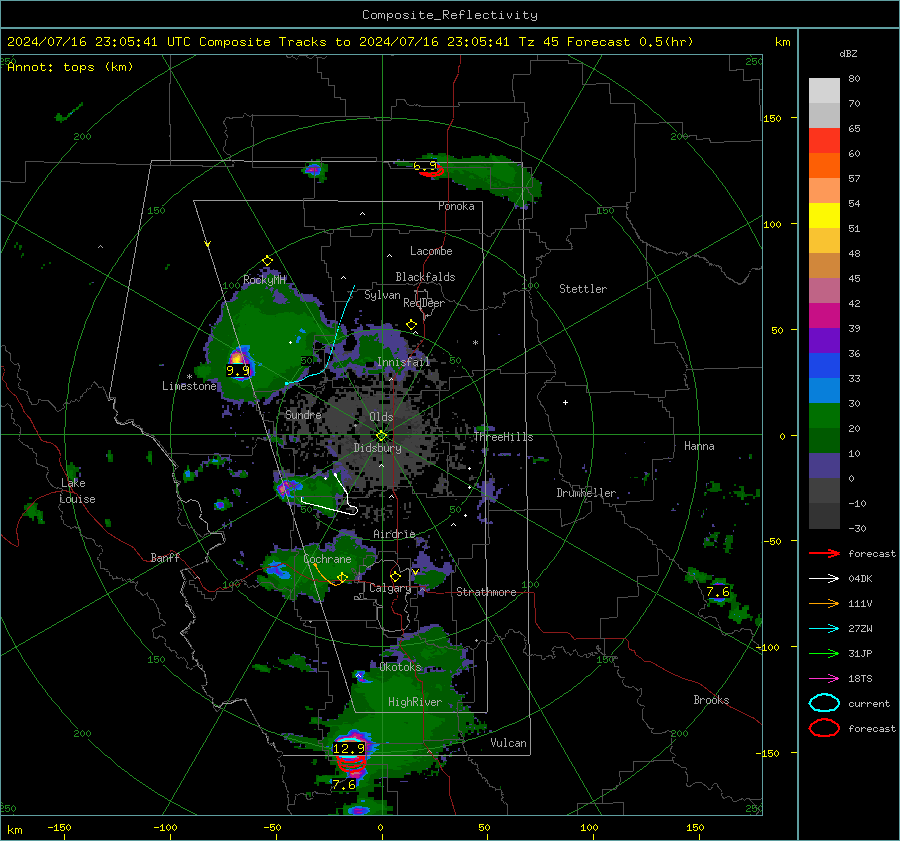Click the Banff label
The height and width of the screenshot is (841, 900).
click(x=165, y=557)
